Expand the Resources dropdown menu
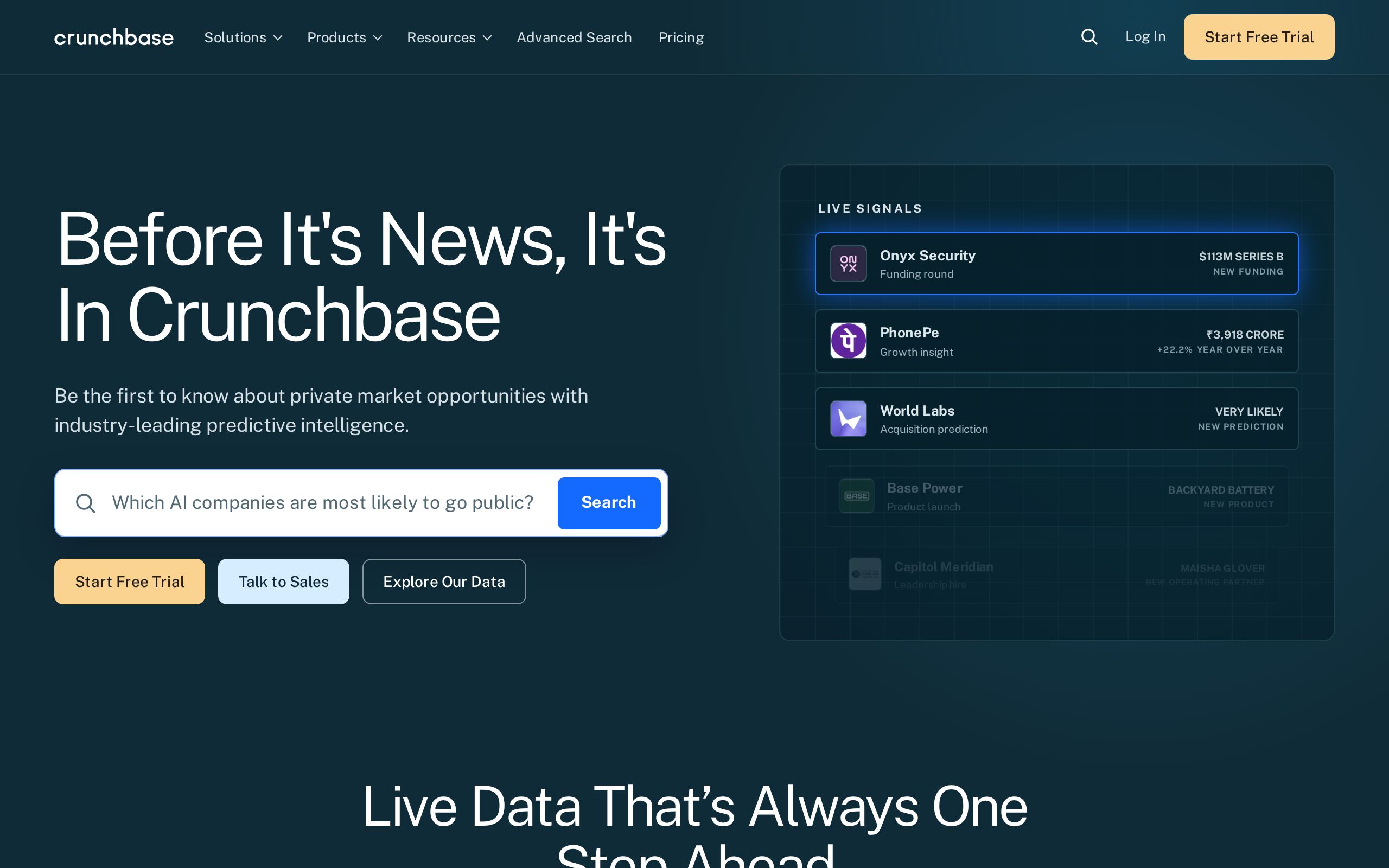Viewport: 1389px width, 868px height. [x=449, y=37]
